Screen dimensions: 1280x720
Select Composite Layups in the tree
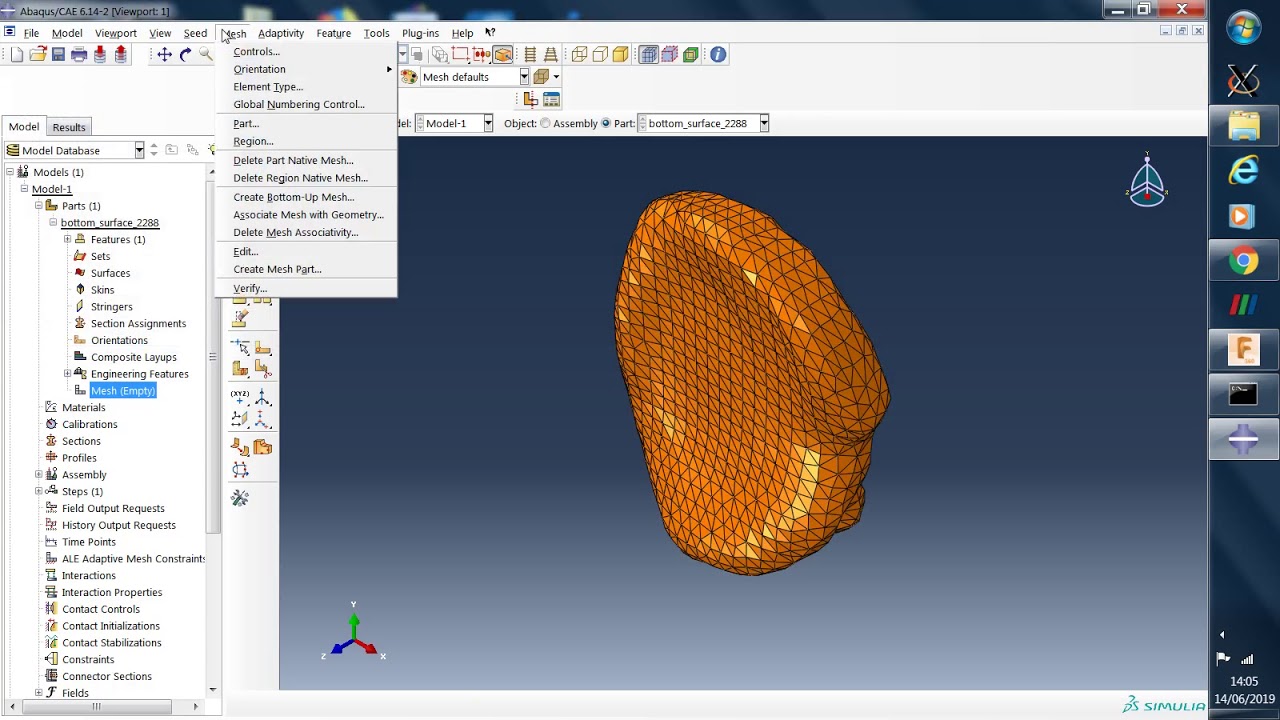133,357
